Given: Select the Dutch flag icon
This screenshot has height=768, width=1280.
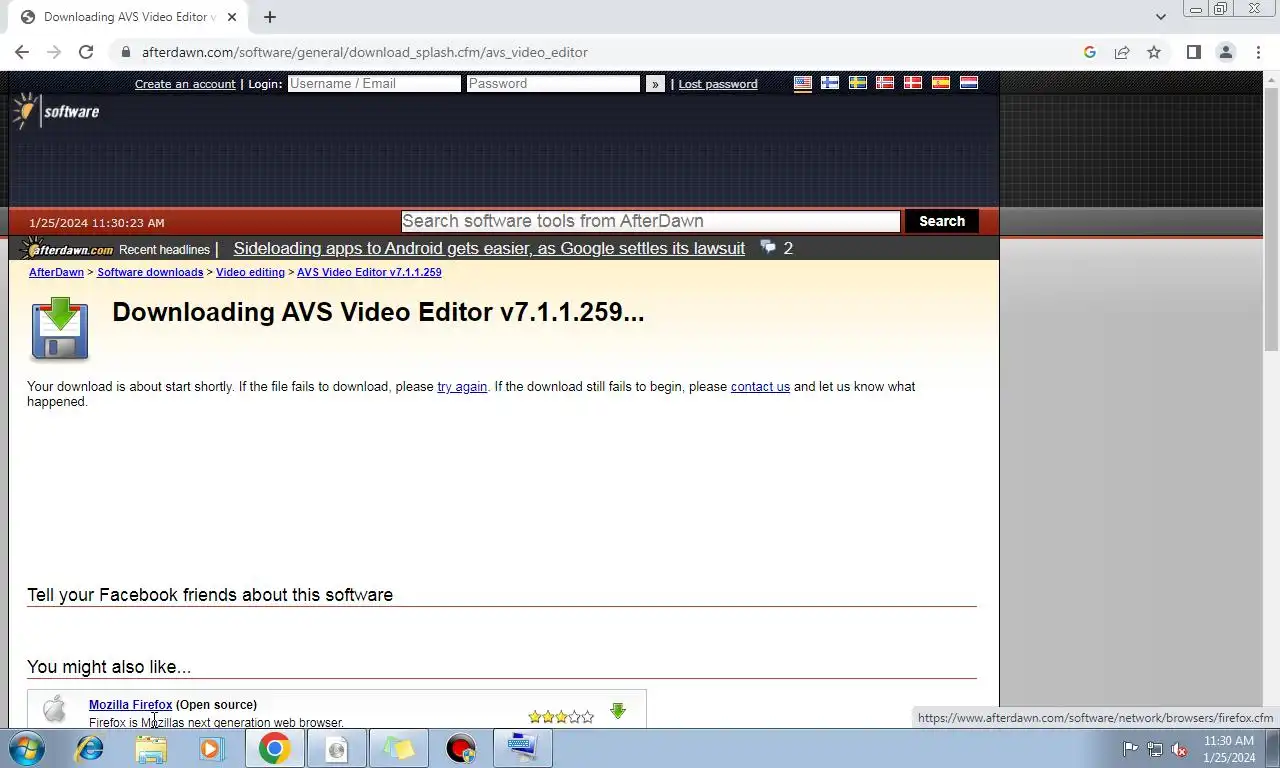Looking at the screenshot, I should (969, 83).
